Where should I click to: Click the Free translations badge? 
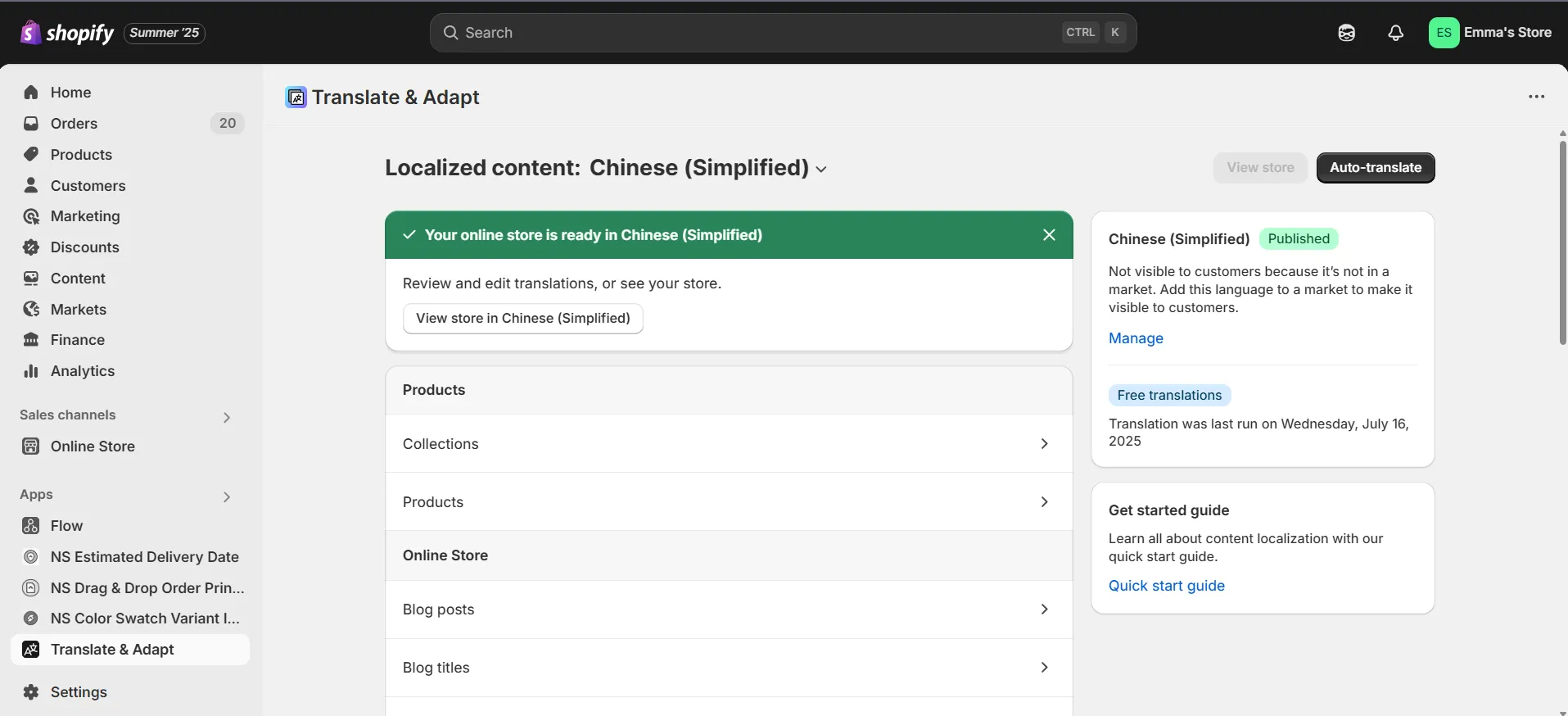pos(1169,396)
